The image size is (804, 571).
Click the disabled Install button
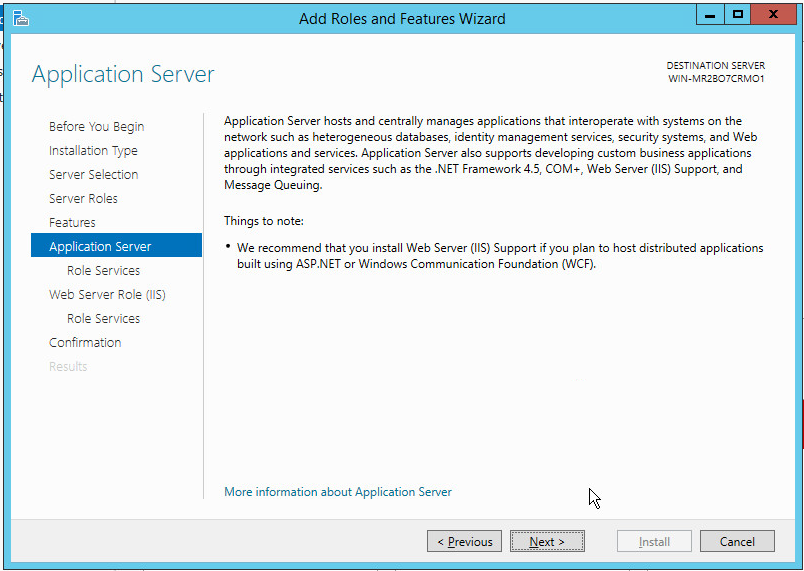654,542
